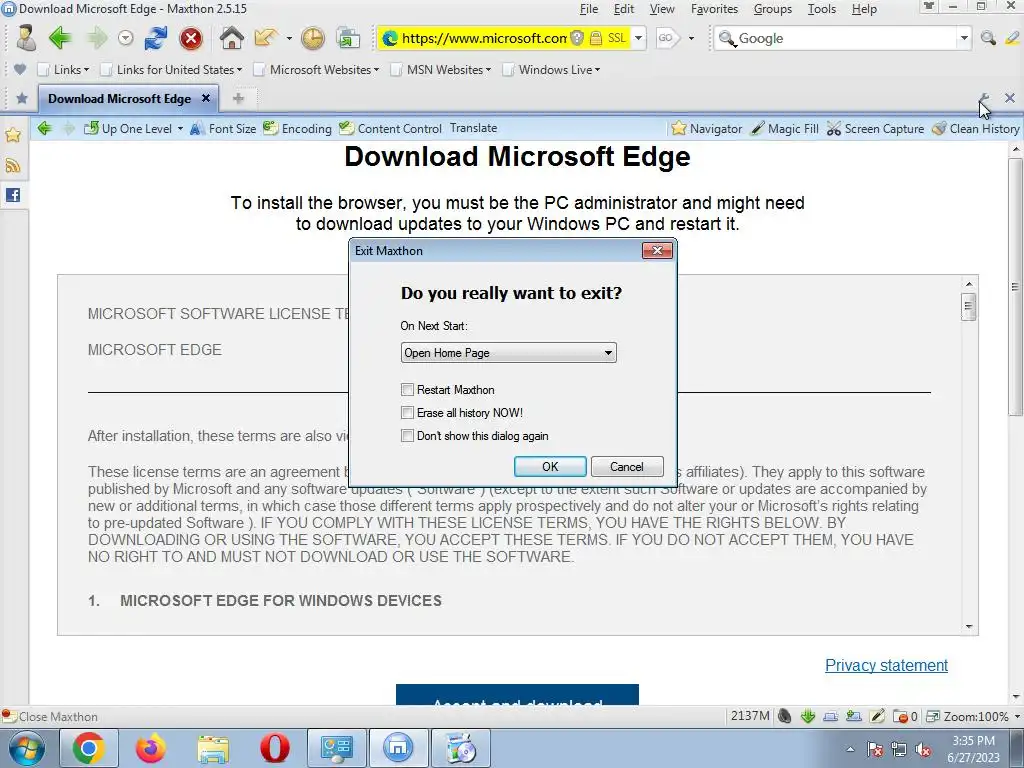Go back with the green Back arrow
Image resolution: width=1024 pixels, height=768 pixels.
[60, 38]
